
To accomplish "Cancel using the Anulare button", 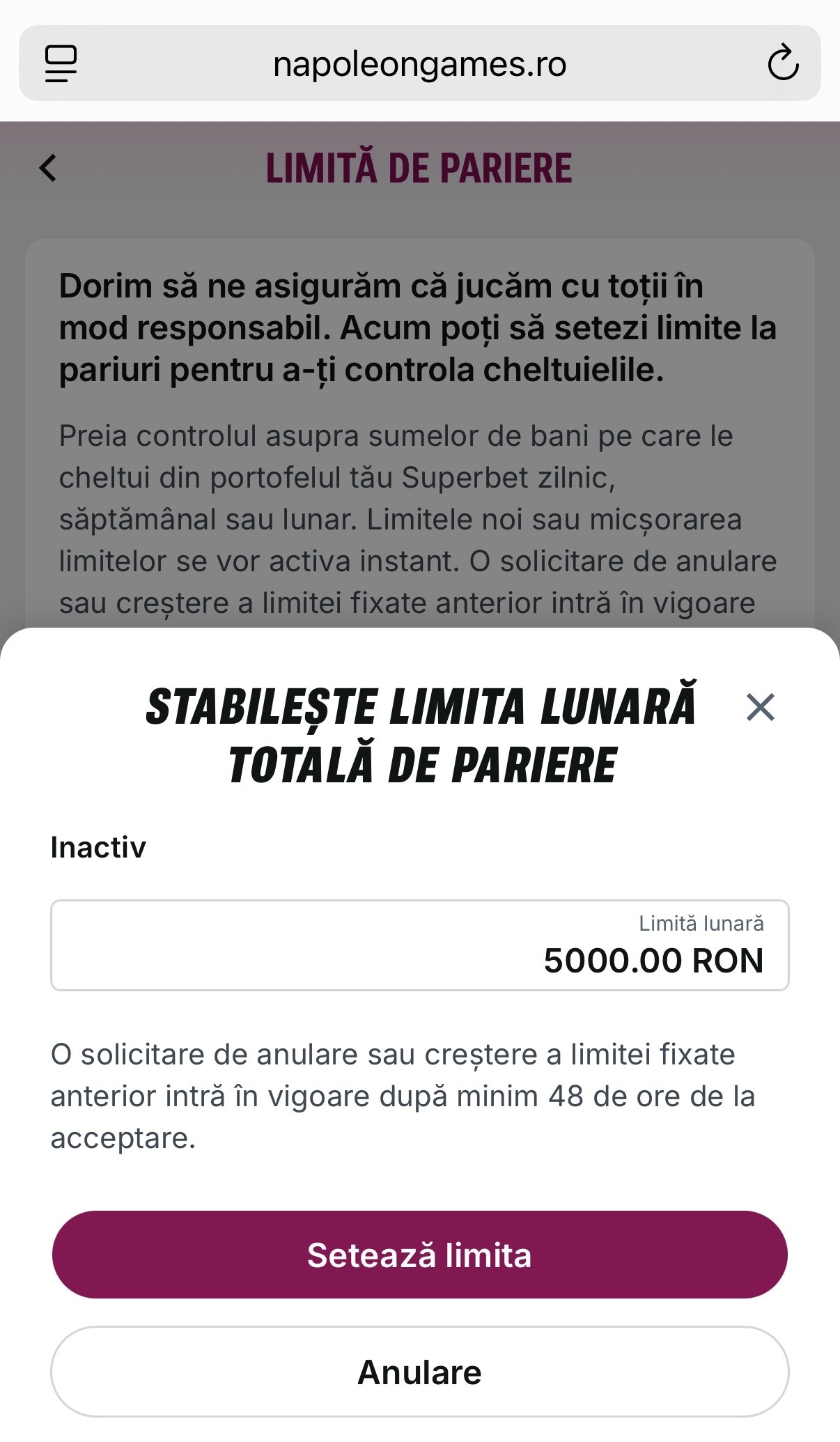I will (x=420, y=1372).
